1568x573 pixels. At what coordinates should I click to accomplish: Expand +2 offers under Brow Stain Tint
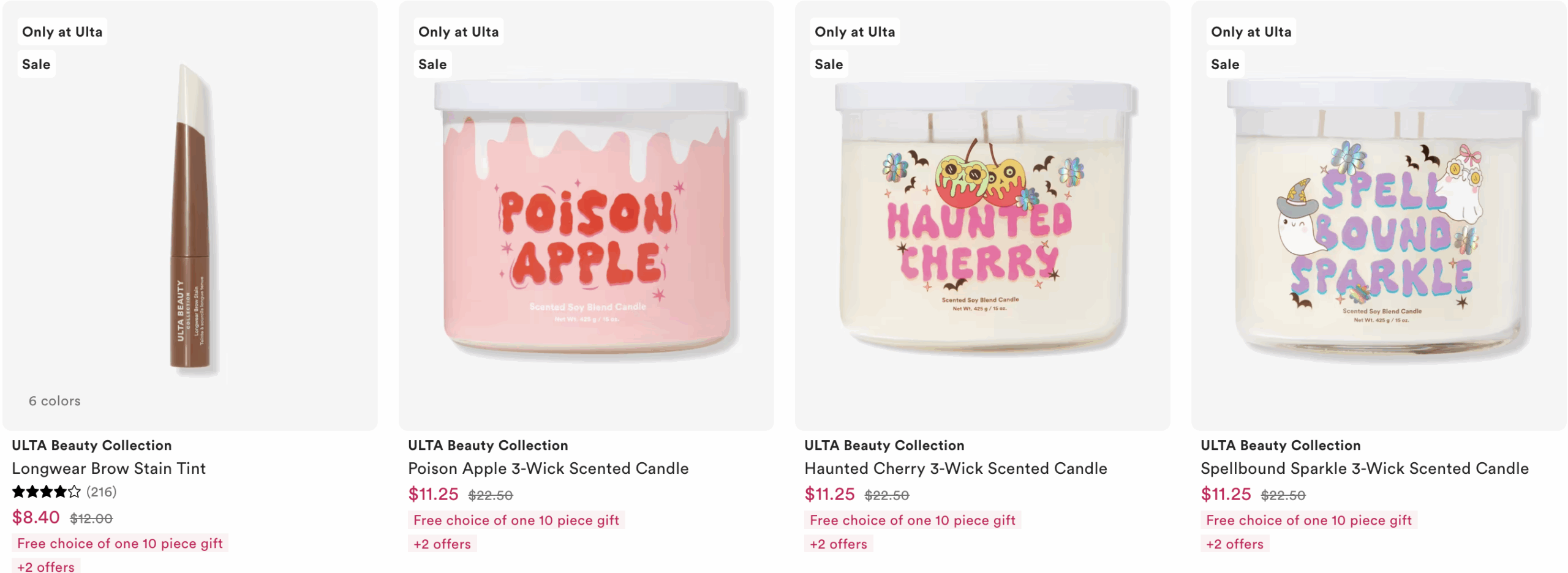[x=46, y=566]
